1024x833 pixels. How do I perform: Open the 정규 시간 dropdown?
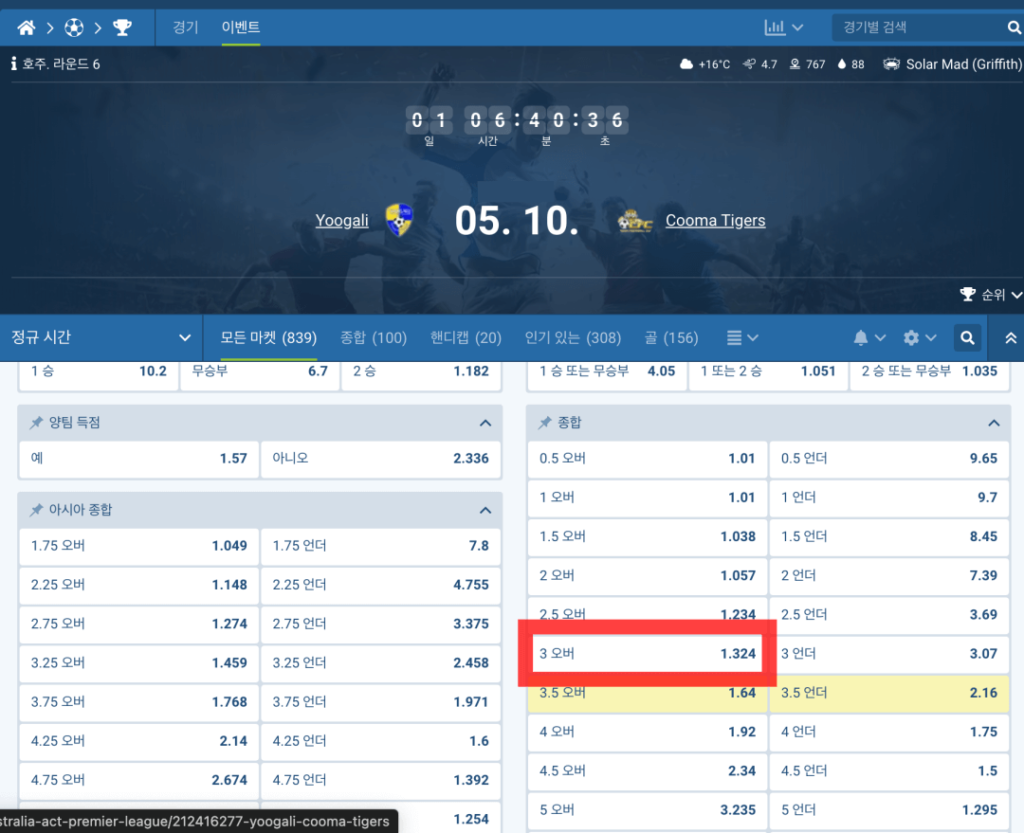pos(100,338)
